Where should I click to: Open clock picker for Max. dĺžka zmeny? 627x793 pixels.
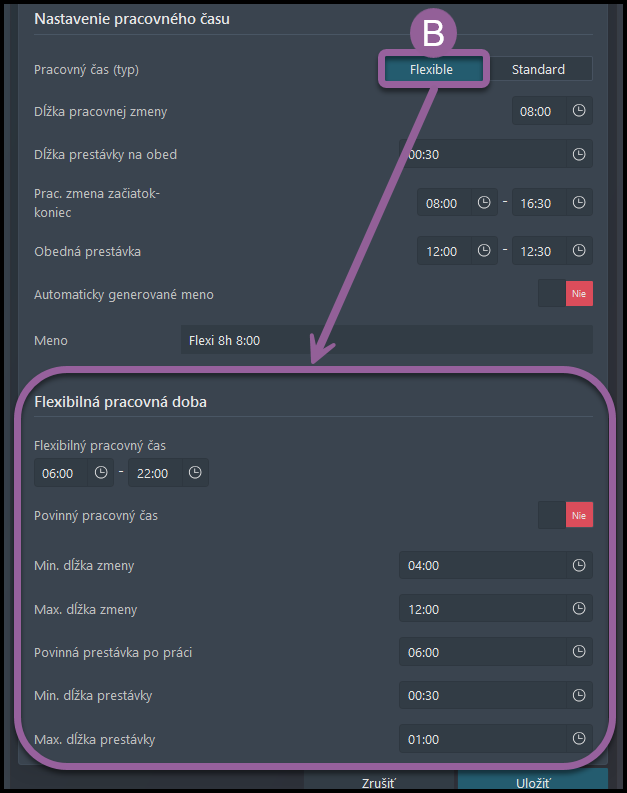[x=579, y=608]
